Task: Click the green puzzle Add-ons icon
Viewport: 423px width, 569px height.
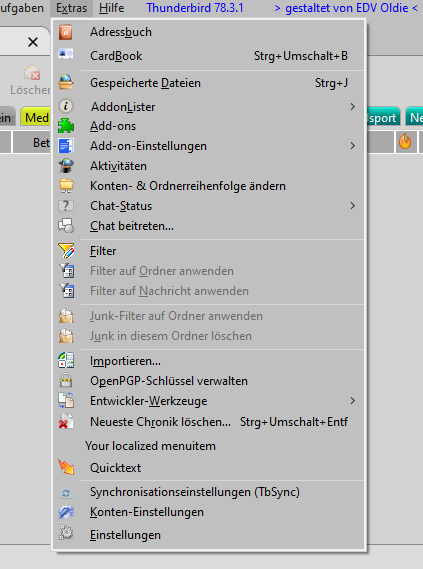Action: [x=66, y=126]
